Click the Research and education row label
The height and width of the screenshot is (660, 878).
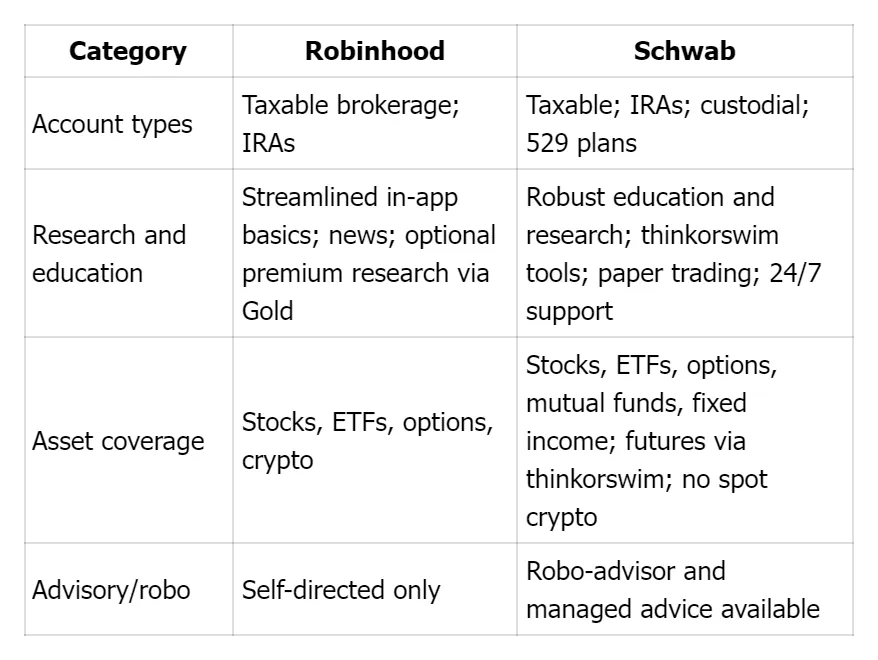[109, 254]
